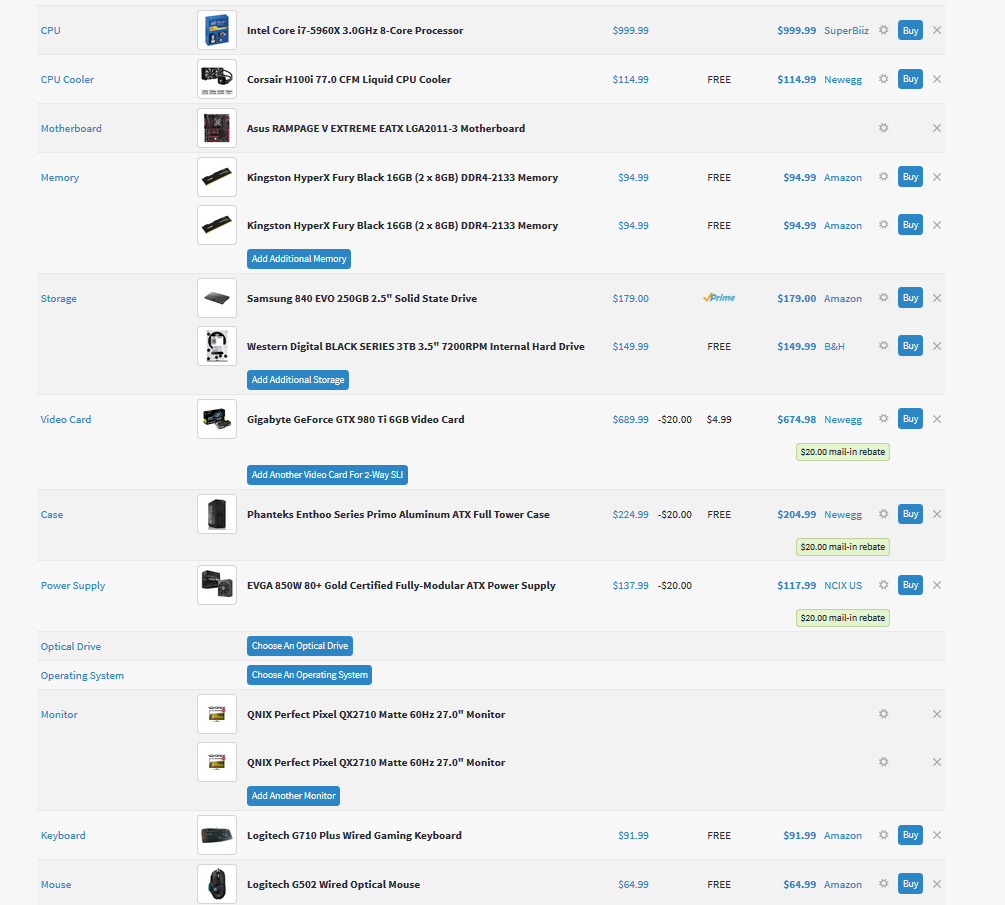Click the $20.00 mail-in rebate badge for video card
This screenshot has height=905, width=1005.
point(842,451)
